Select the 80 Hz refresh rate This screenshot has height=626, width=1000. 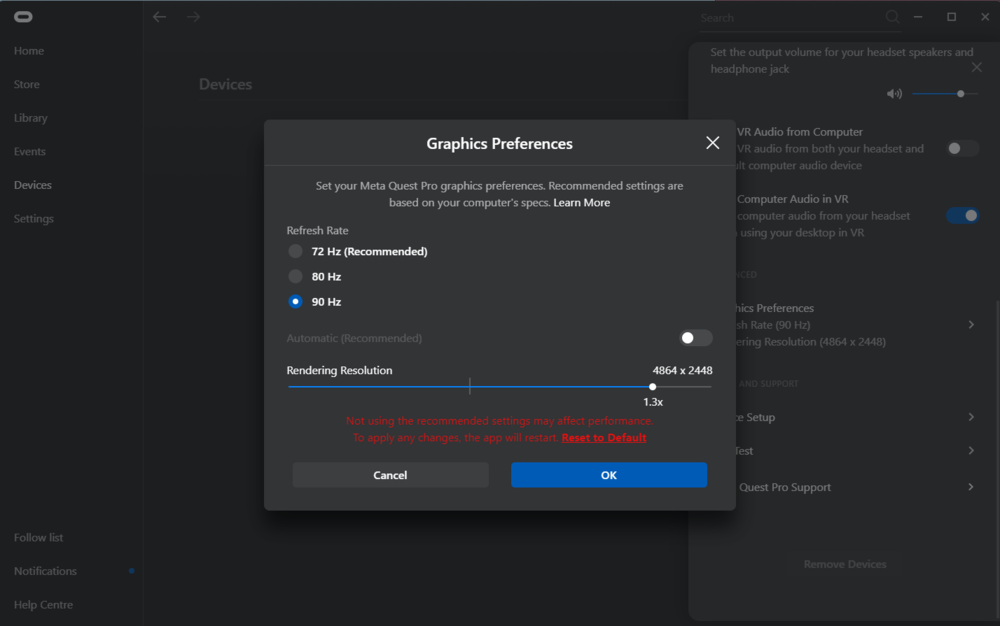tap(295, 276)
